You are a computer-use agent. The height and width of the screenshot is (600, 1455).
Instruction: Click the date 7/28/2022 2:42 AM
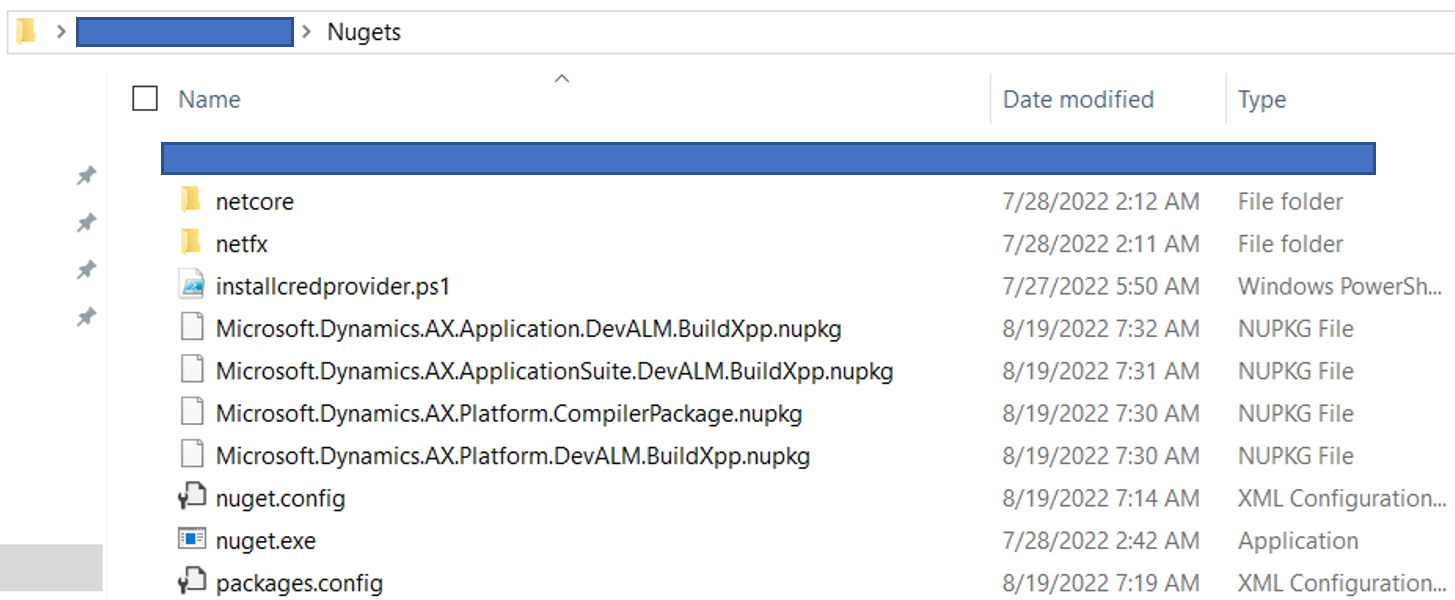tap(1101, 541)
